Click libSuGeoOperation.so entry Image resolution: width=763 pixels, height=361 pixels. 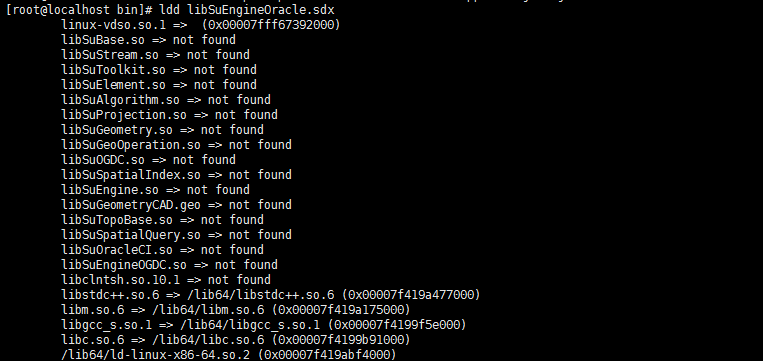tap(131, 145)
